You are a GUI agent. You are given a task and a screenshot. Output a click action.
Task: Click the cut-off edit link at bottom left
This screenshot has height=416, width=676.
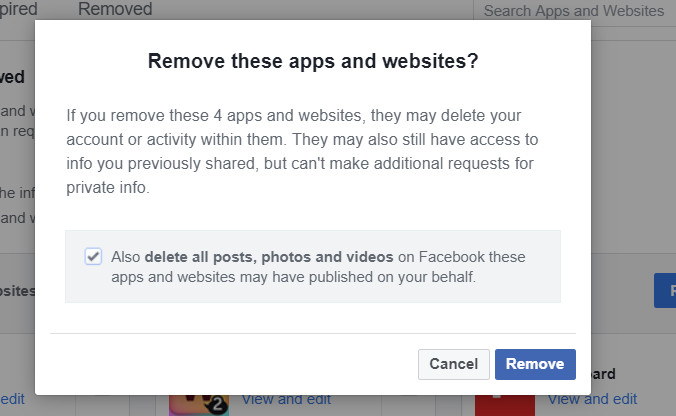coord(11,399)
